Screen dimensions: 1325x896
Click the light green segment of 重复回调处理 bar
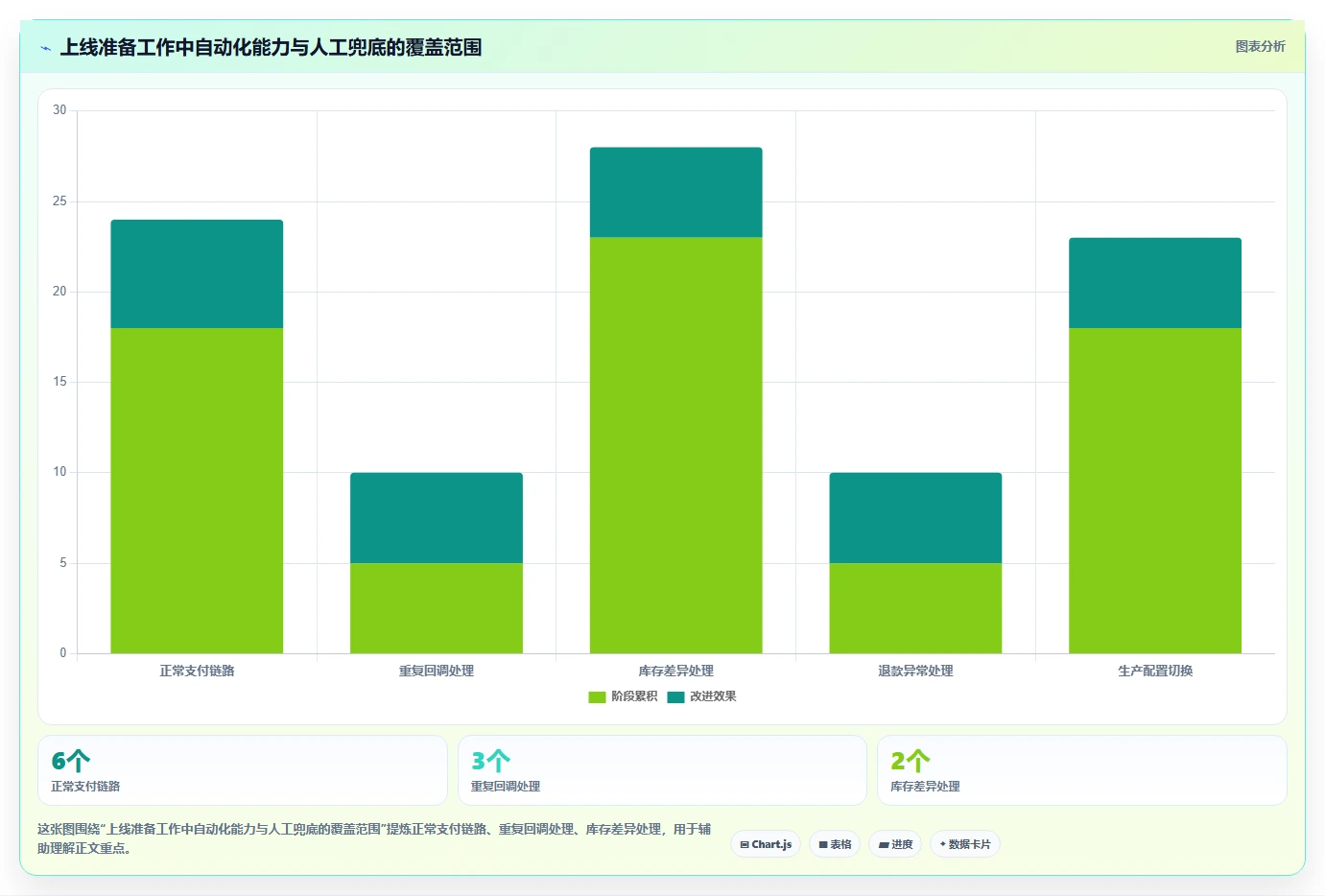click(437, 608)
